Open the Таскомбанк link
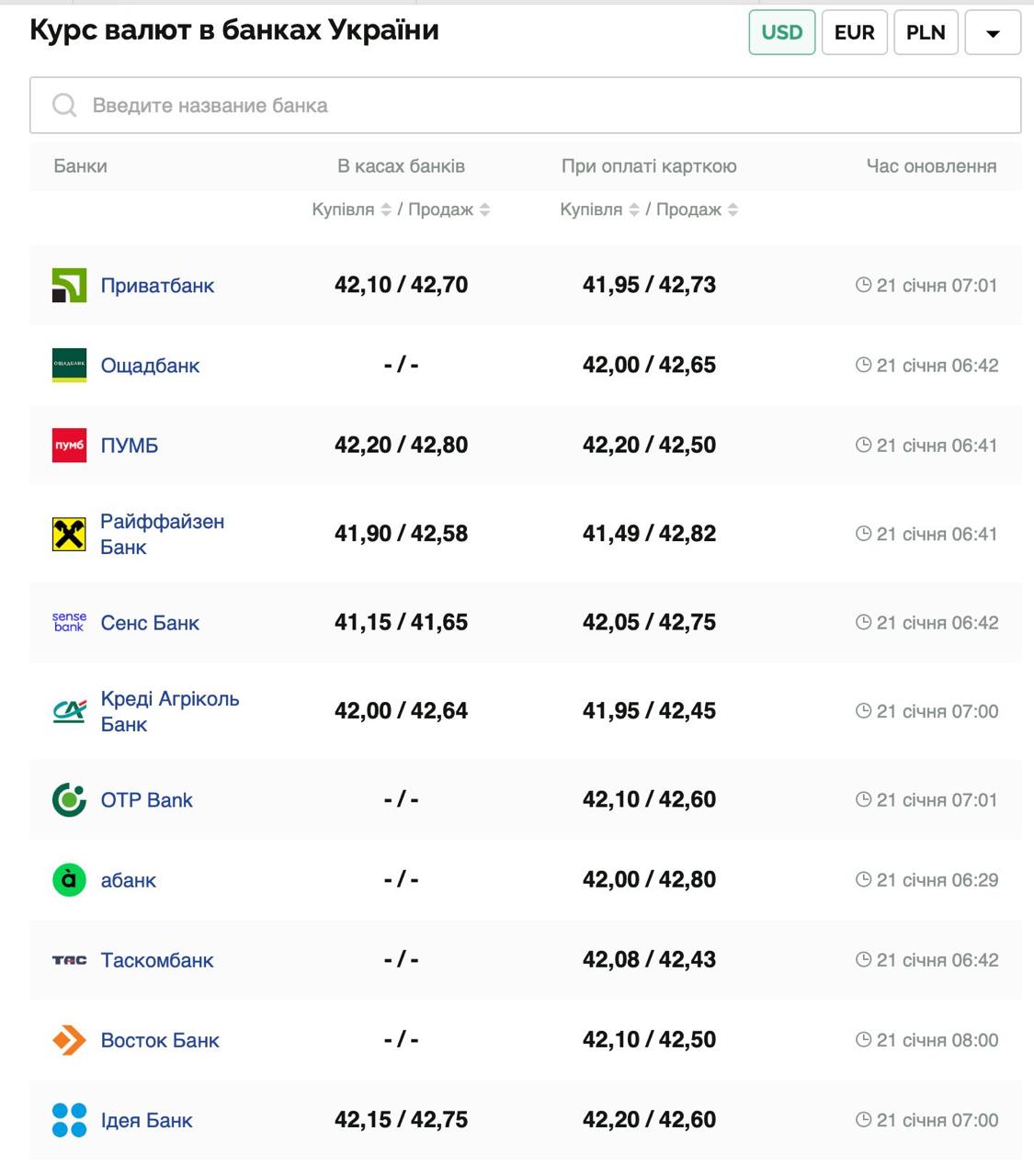1034x1176 pixels. 157,960
